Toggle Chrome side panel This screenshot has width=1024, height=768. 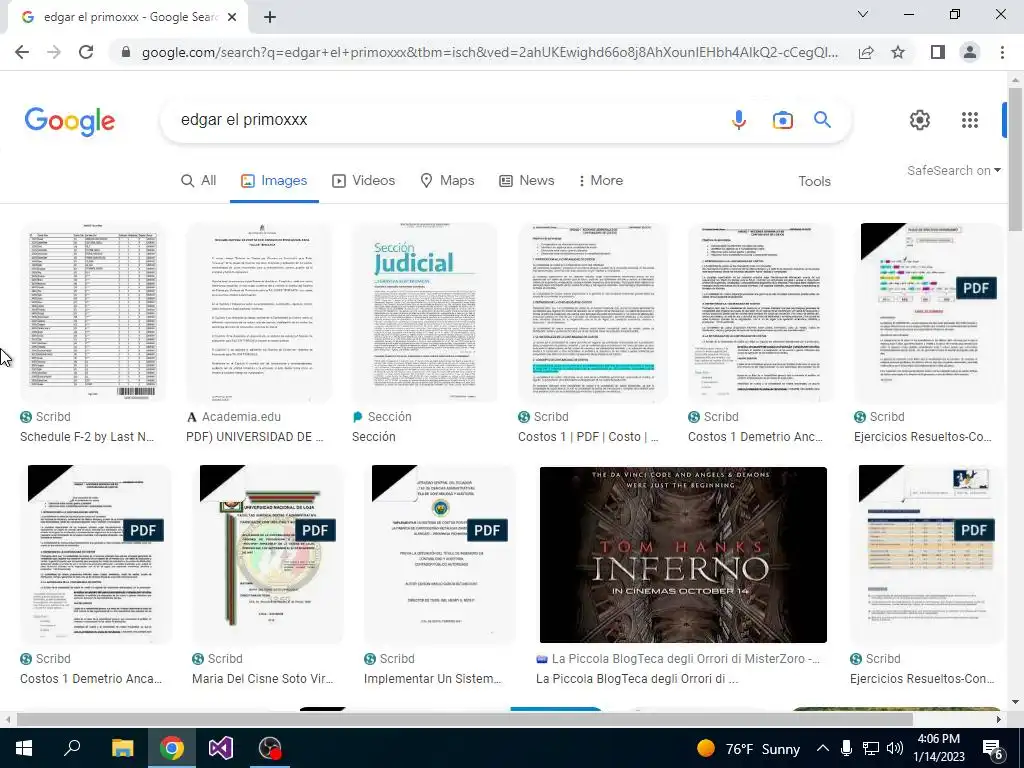click(938, 52)
